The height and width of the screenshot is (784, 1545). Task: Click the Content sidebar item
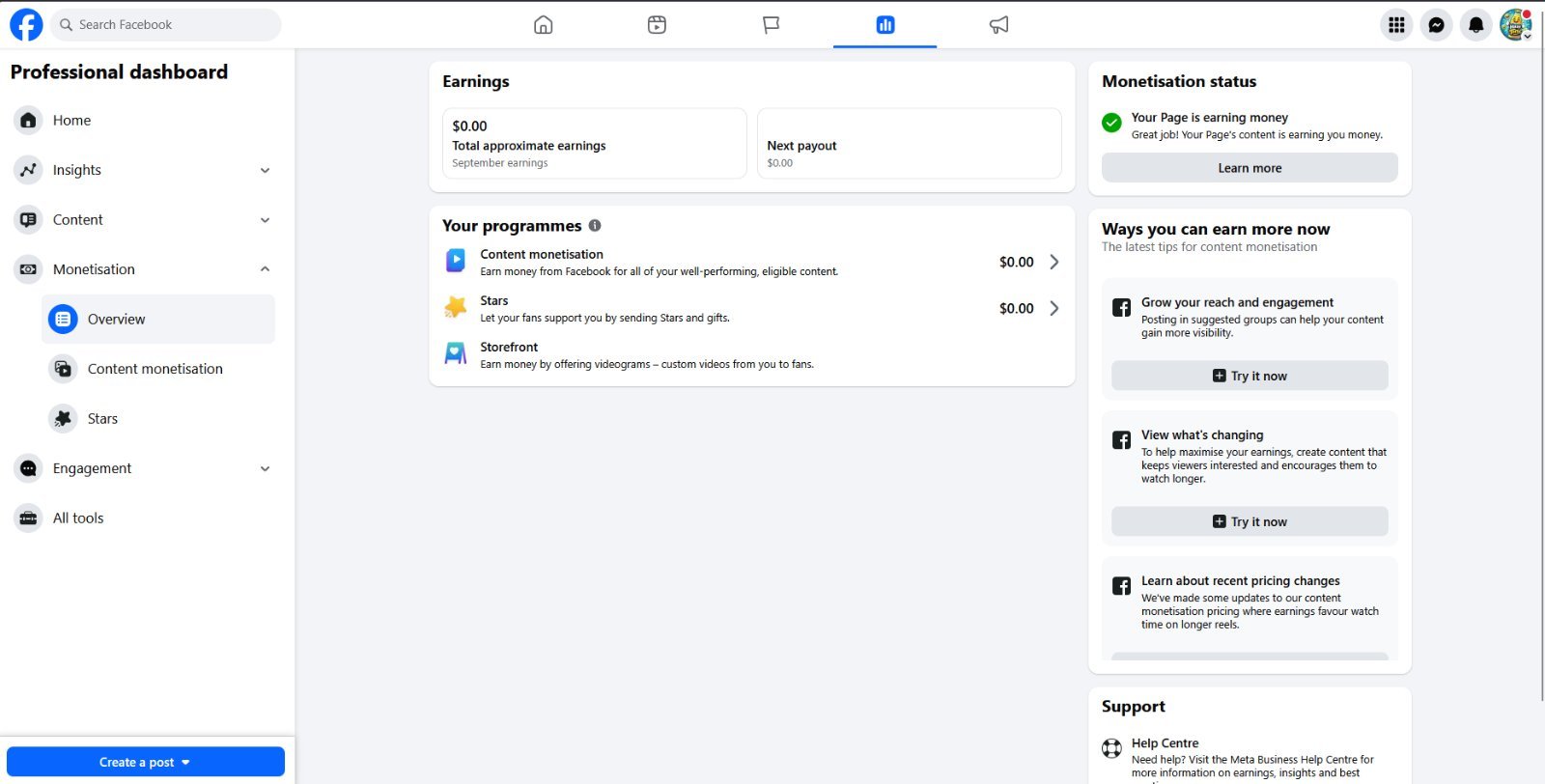[144, 219]
